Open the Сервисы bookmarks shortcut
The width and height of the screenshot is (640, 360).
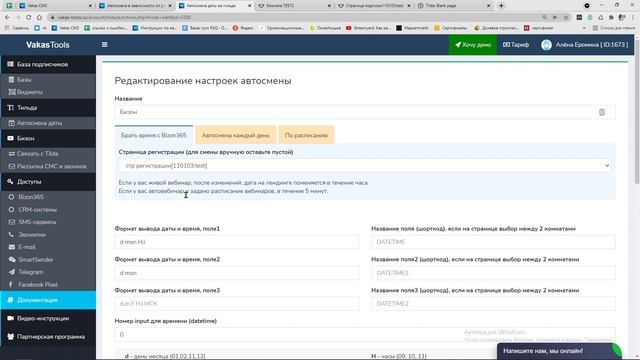tap(17, 28)
